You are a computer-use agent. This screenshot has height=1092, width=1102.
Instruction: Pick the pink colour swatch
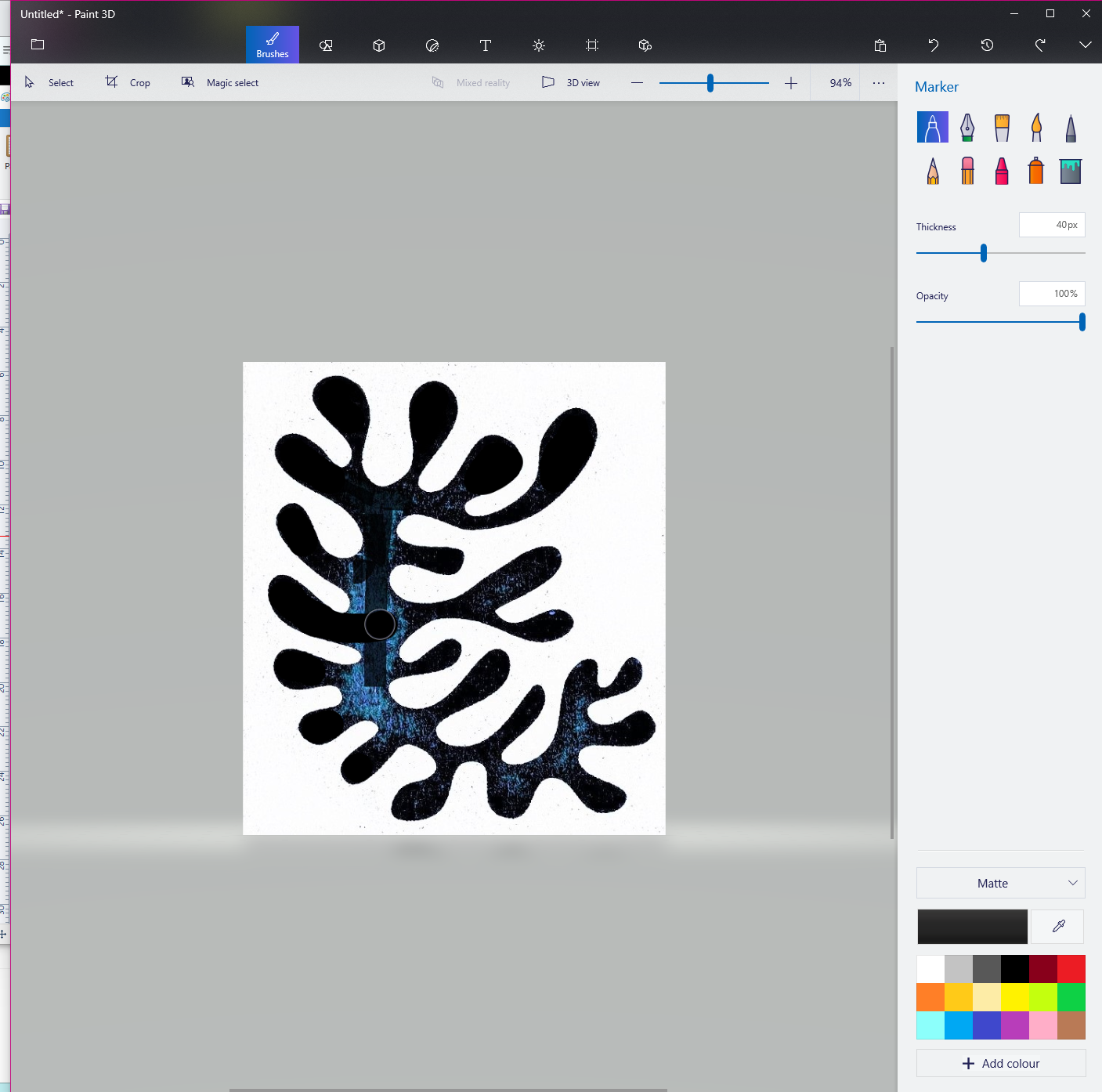[1043, 1025]
